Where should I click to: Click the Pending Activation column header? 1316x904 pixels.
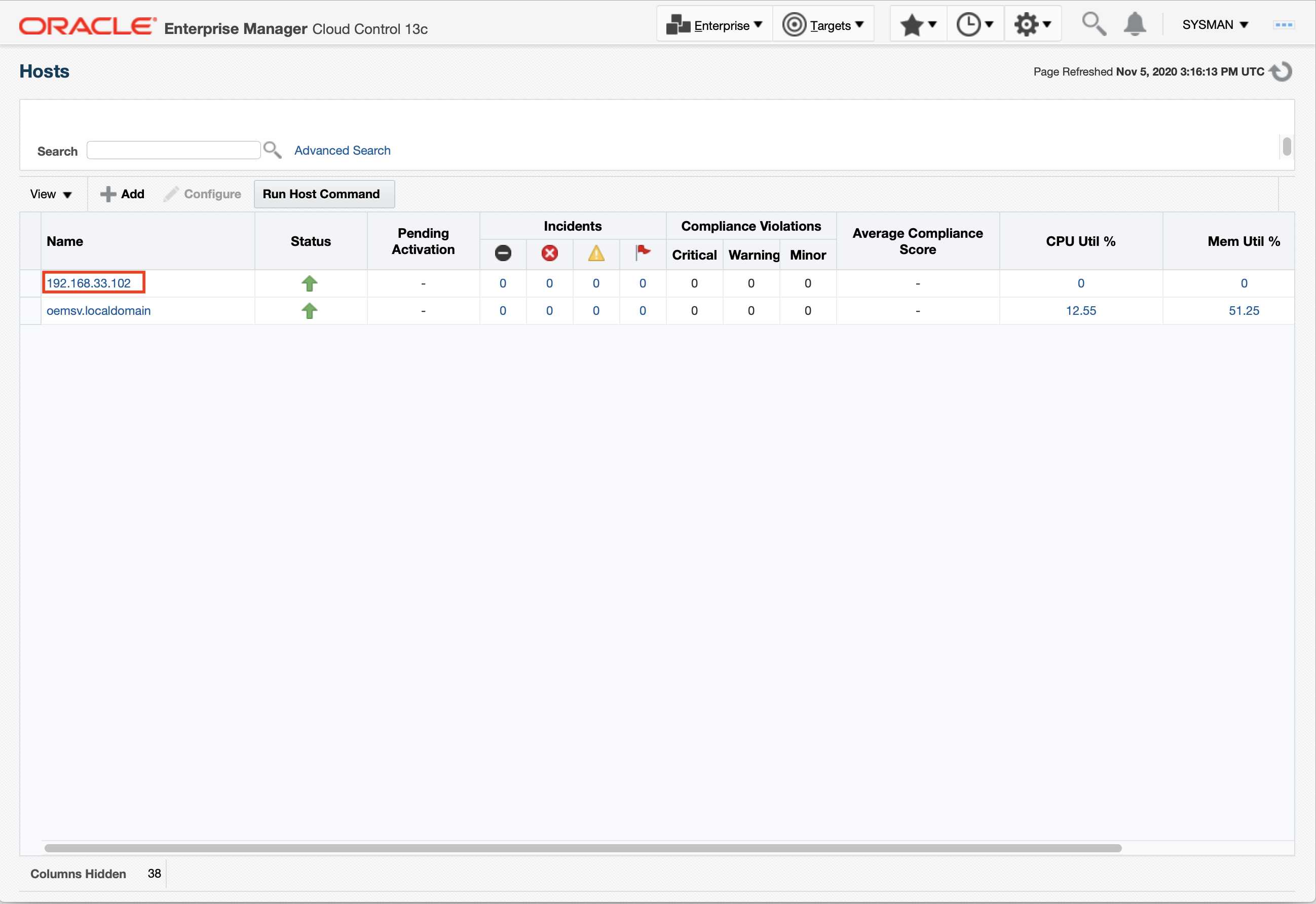423,241
